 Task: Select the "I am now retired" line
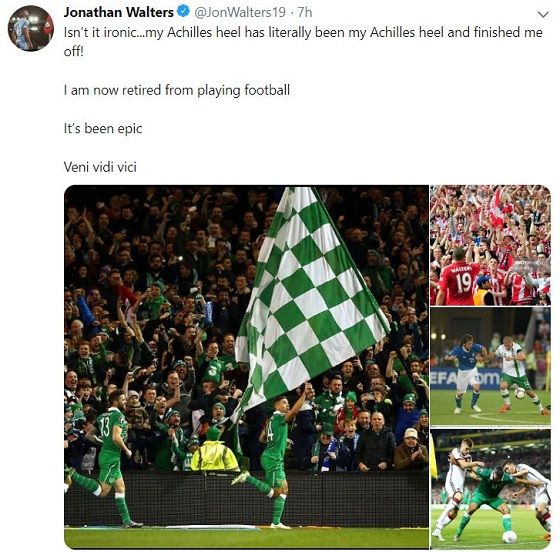click(177, 90)
